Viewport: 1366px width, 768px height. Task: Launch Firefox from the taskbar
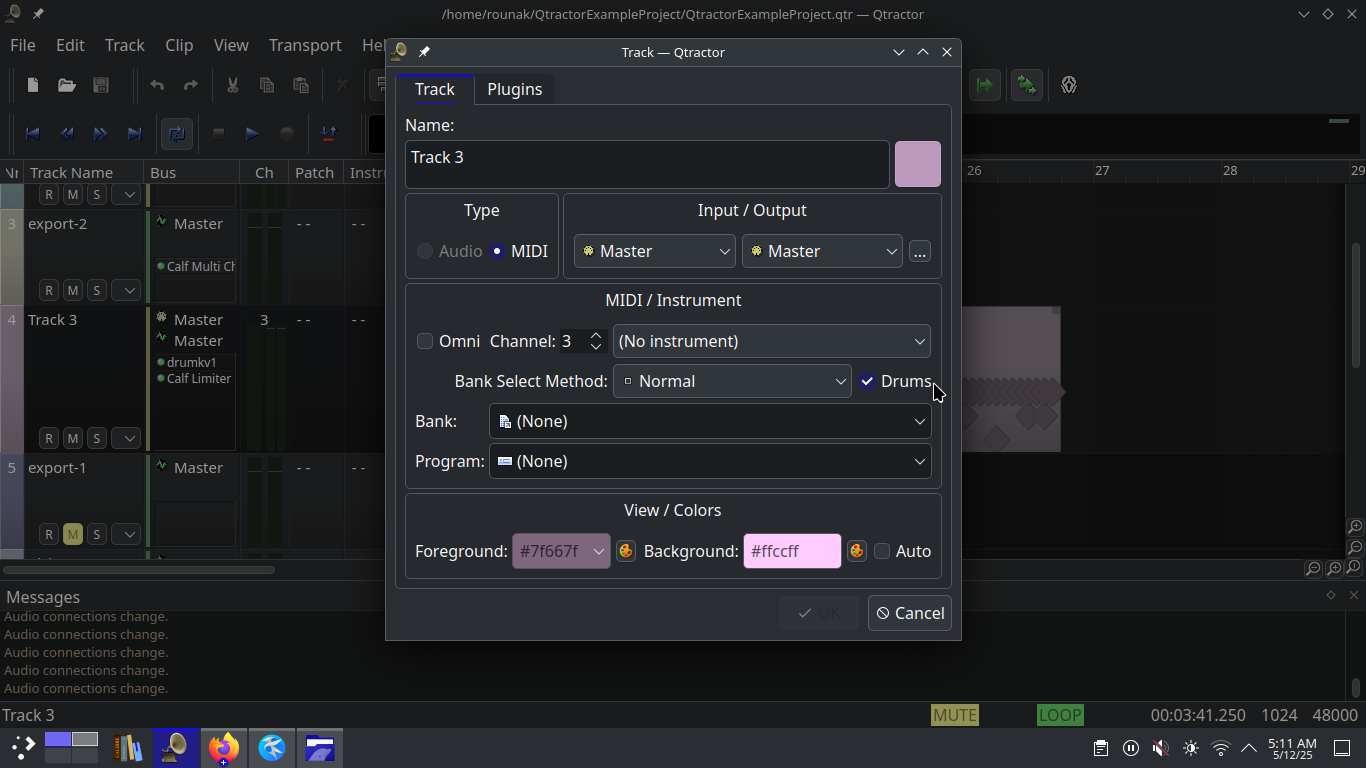point(224,747)
